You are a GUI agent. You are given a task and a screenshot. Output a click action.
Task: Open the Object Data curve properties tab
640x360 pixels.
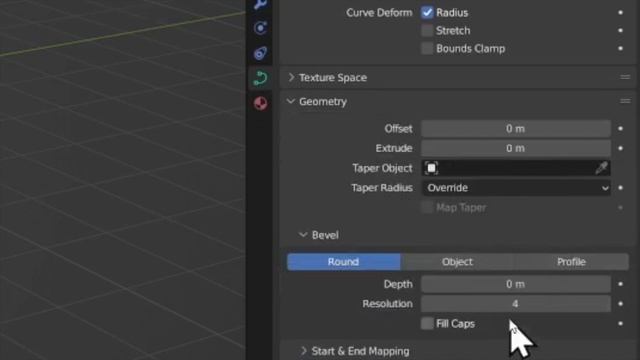260,78
